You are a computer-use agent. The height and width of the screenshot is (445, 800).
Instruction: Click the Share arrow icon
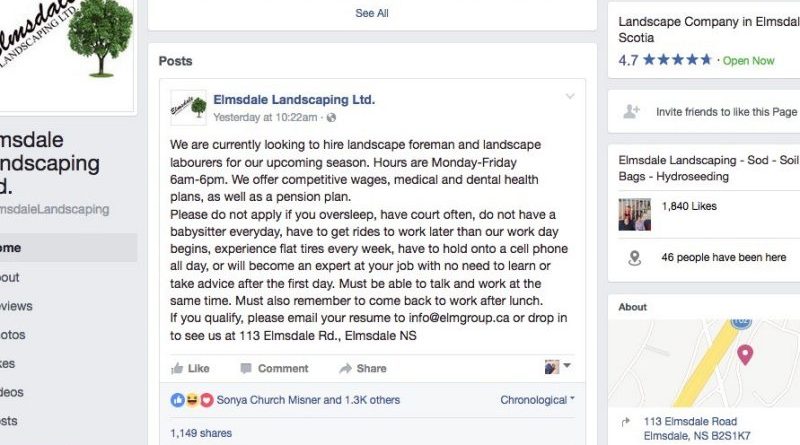[x=342, y=368]
